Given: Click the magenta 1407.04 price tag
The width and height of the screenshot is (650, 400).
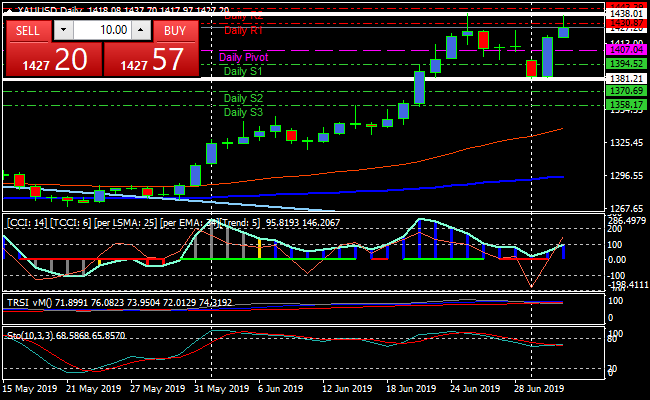Looking at the screenshot, I should click(625, 49).
